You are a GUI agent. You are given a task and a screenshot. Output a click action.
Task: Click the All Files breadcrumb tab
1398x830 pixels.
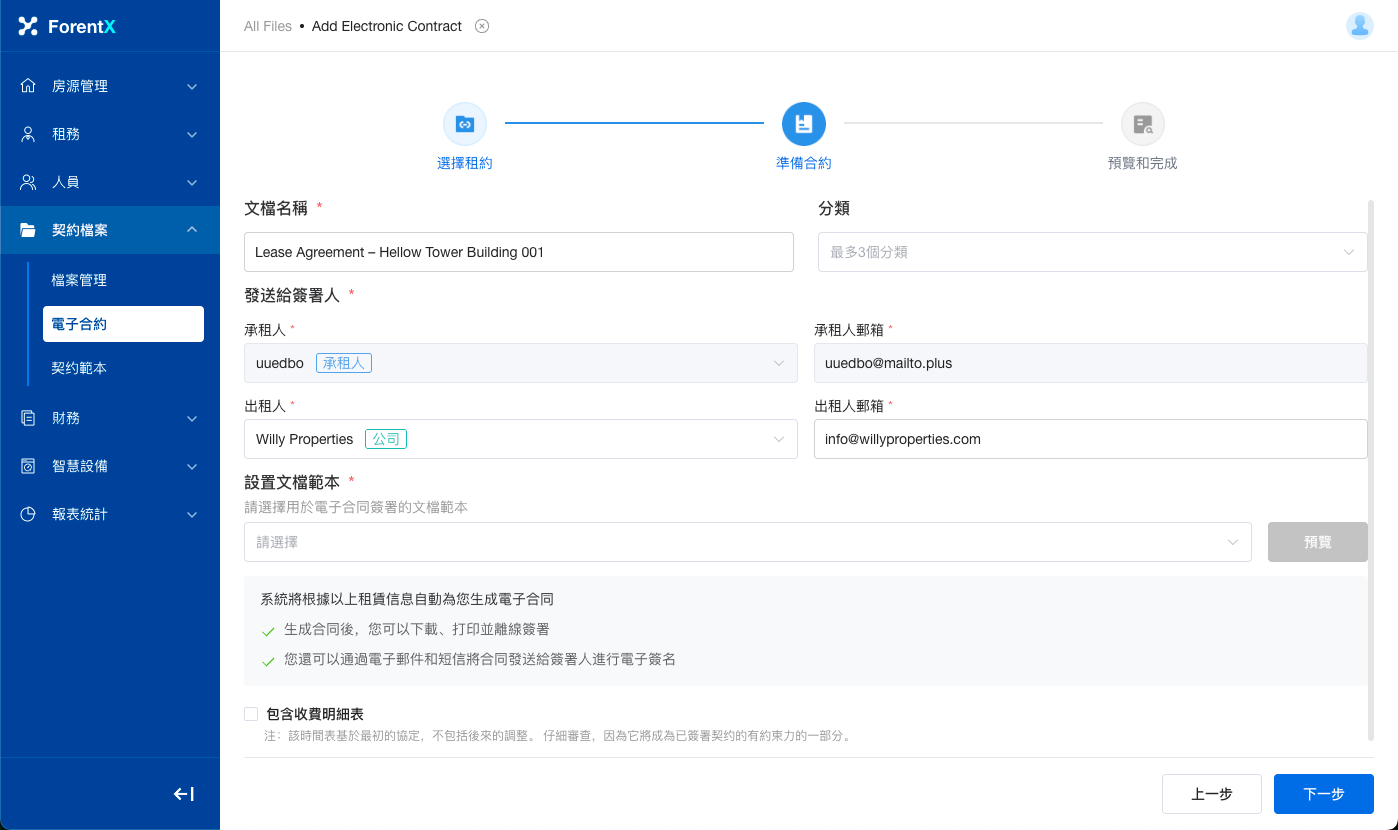point(267,26)
